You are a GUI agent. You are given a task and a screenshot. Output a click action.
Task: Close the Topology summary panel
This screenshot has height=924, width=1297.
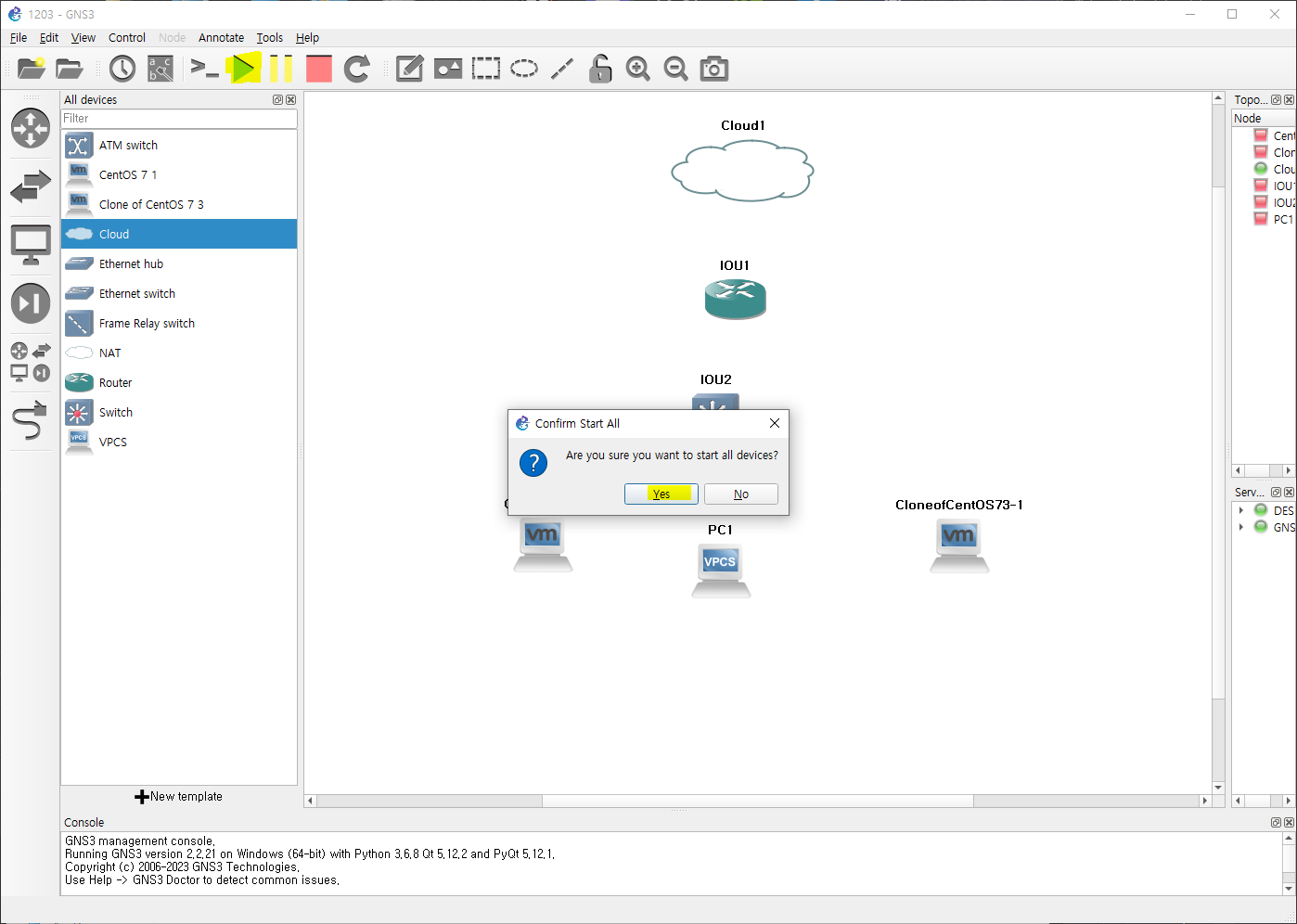(1289, 100)
